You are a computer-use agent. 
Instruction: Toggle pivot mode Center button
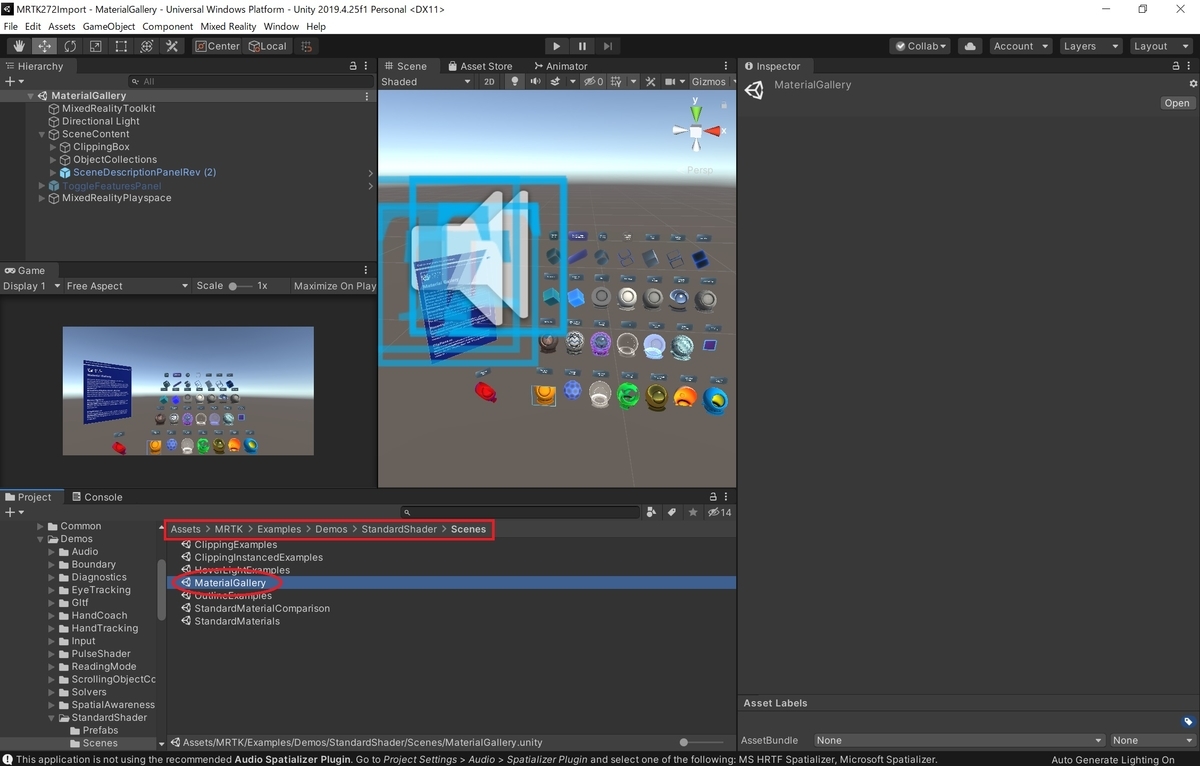[217, 46]
